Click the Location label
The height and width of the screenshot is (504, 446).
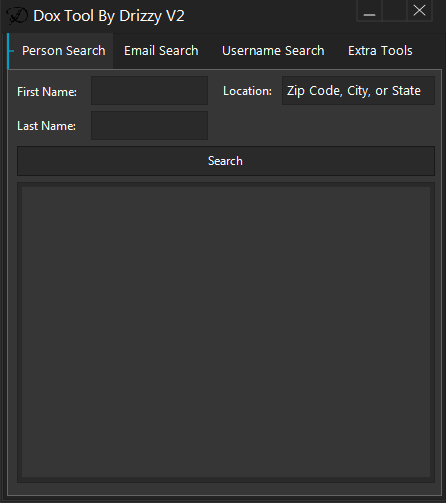click(247, 91)
